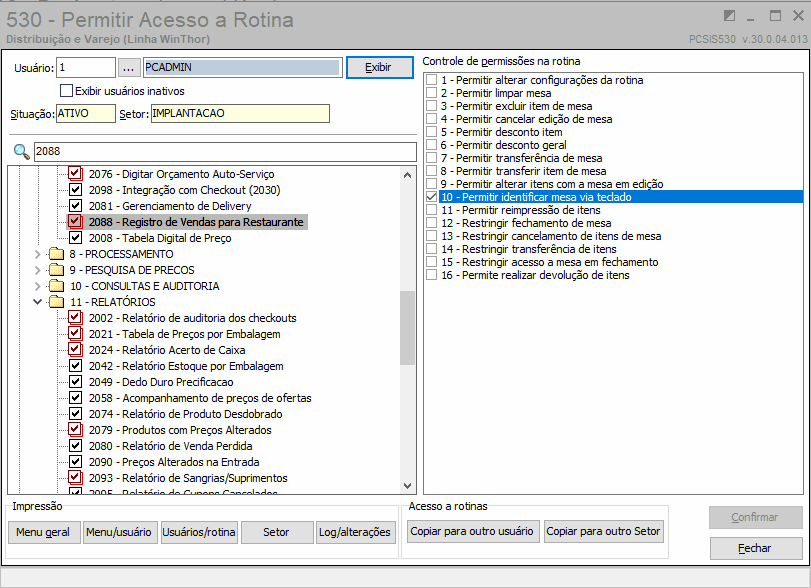The image size is (811, 588).
Task: Uncheck 10 - Permitir identificar mesa via teclado
Action: tap(431, 197)
